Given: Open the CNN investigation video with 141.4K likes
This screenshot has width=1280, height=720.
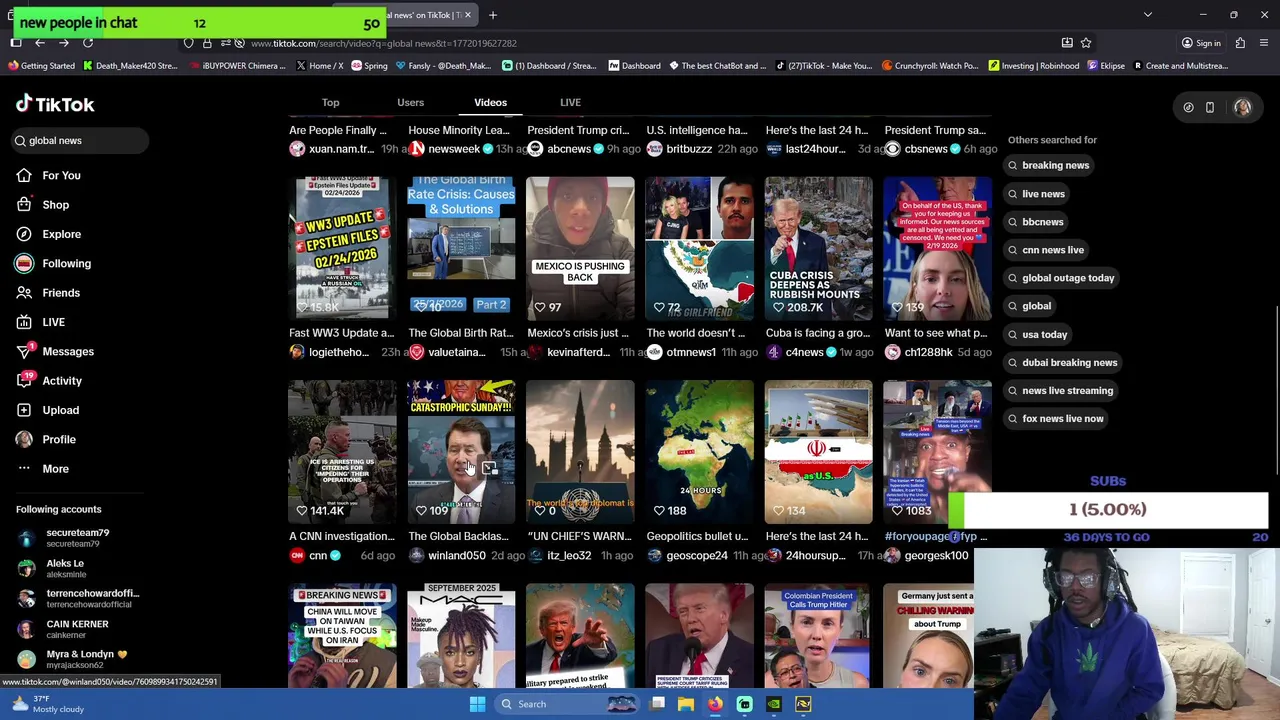Looking at the screenshot, I should (x=342, y=452).
